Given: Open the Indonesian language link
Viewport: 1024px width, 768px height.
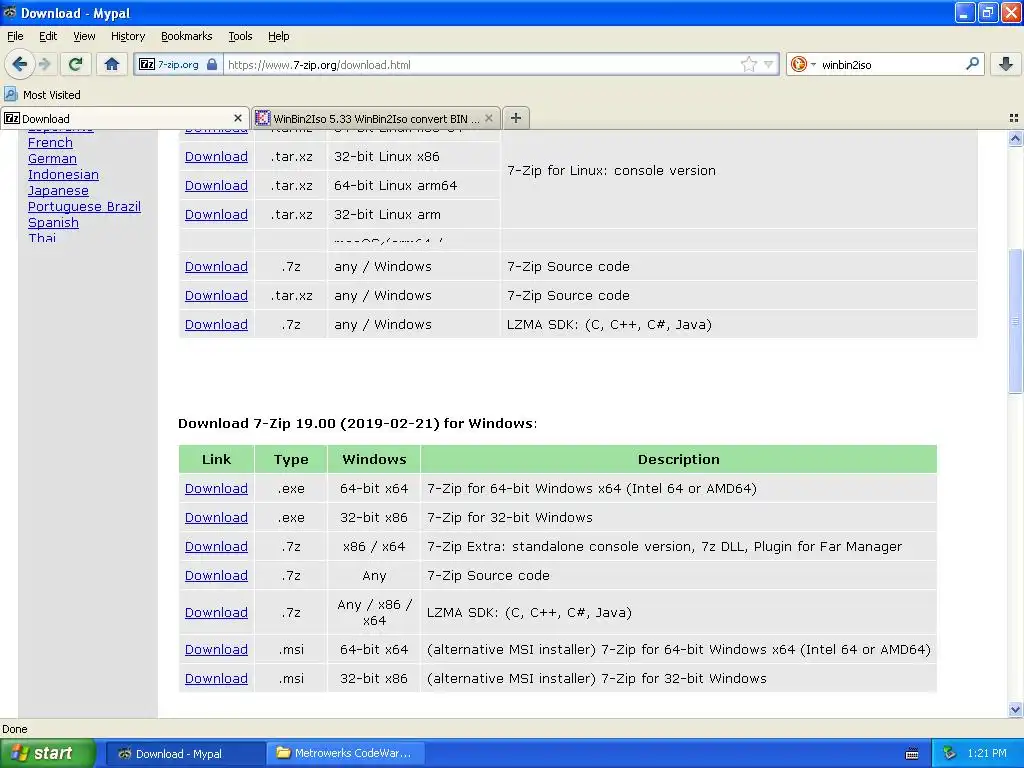Looking at the screenshot, I should [x=63, y=174].
